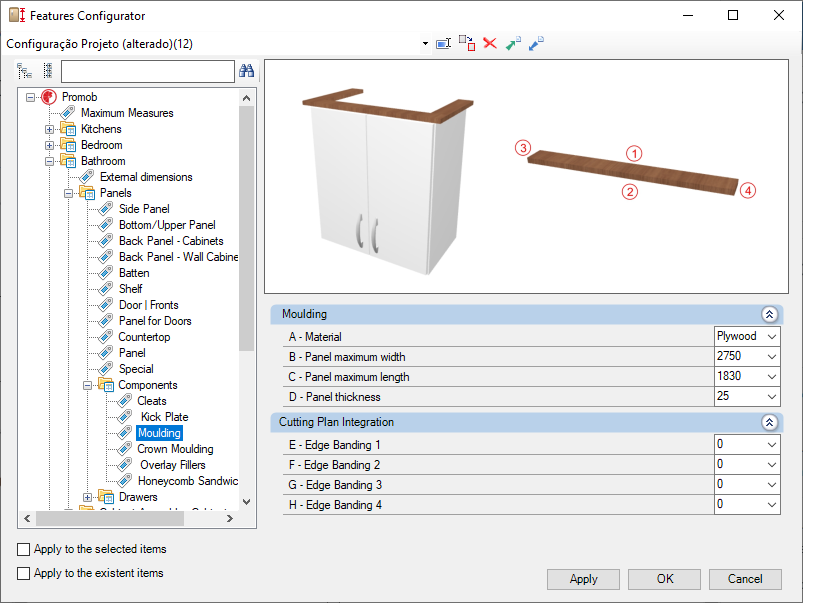Collapse the Promob root node
Image resolution: width=813 pixels, height=605 pixels.
(31, 97)
